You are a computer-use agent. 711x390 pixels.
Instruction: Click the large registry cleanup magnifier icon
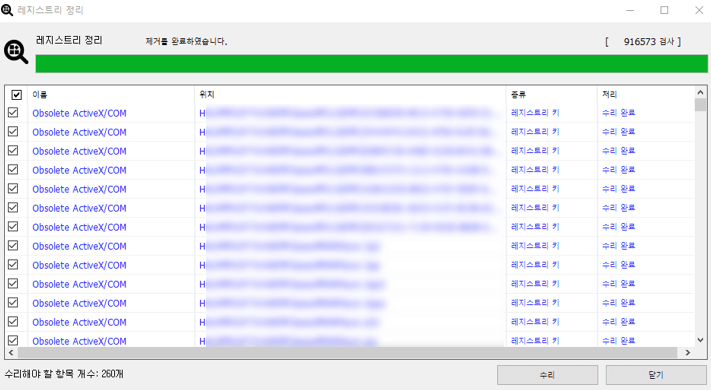pos(16,52)
